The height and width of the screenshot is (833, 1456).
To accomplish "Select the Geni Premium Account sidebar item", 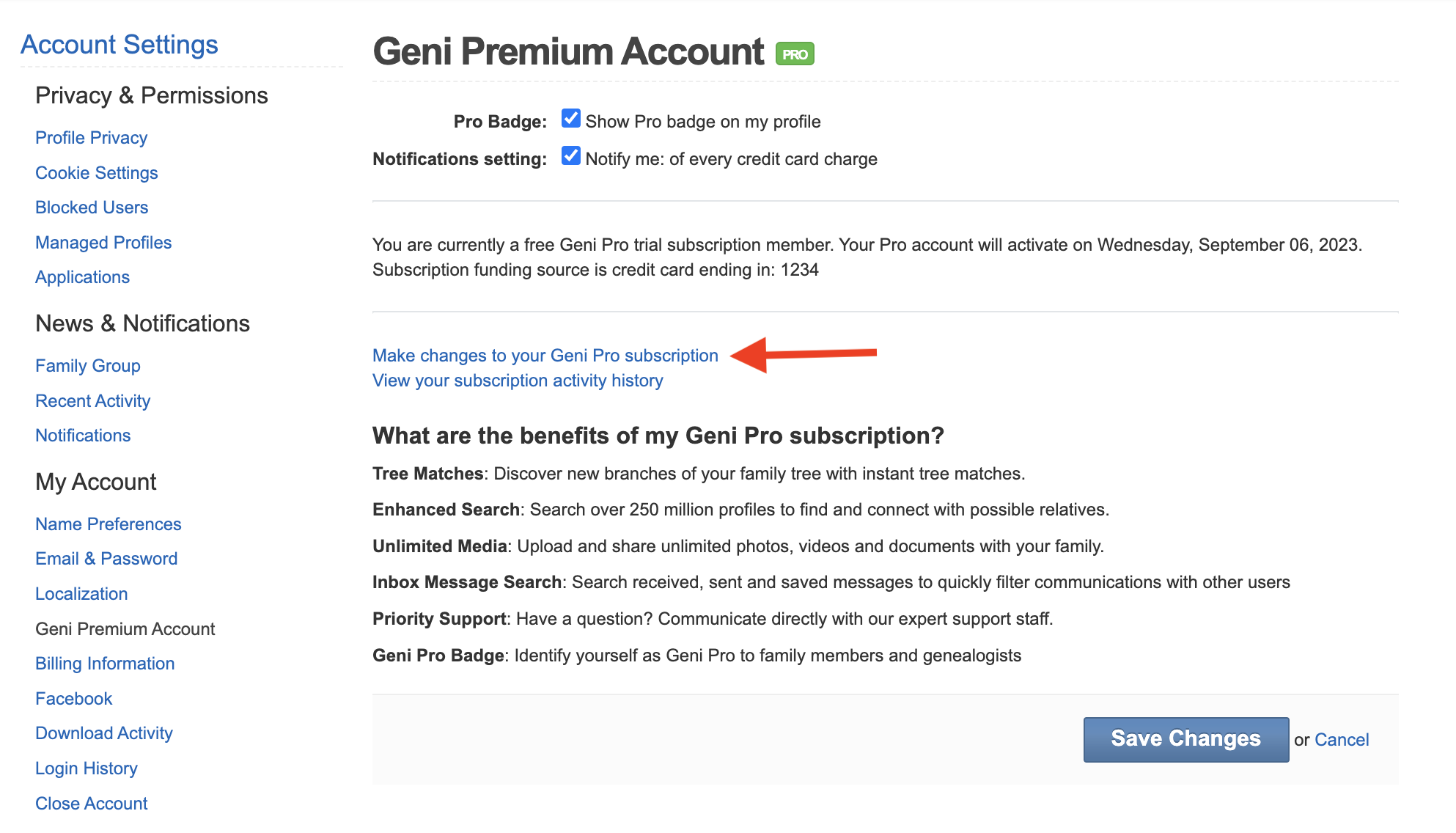I will pyautogui.click(x=125, y=629).
